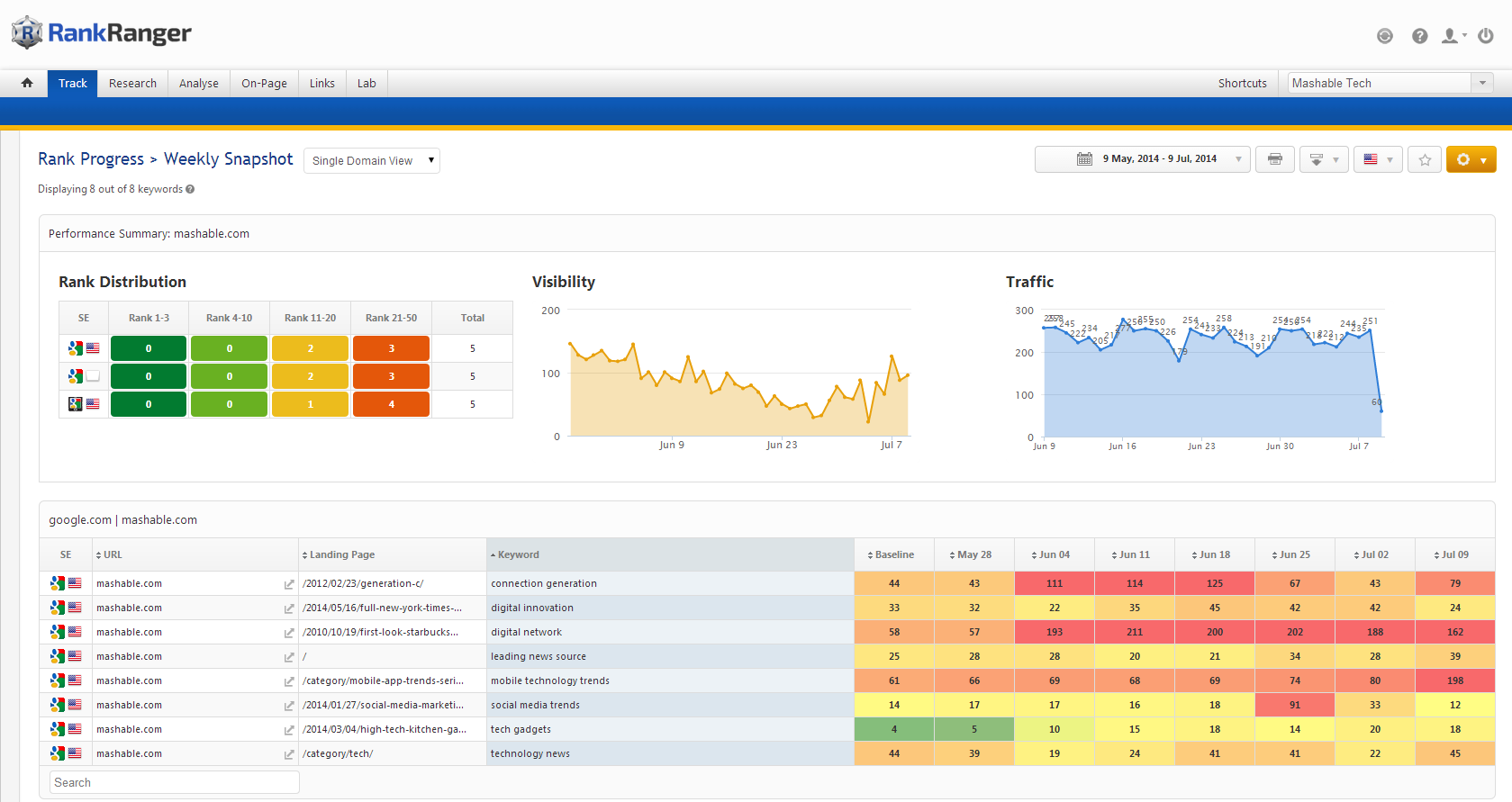1512x802 pixels.
Task: Expand the Single Domain View dropdown
Action: (371, 160)
